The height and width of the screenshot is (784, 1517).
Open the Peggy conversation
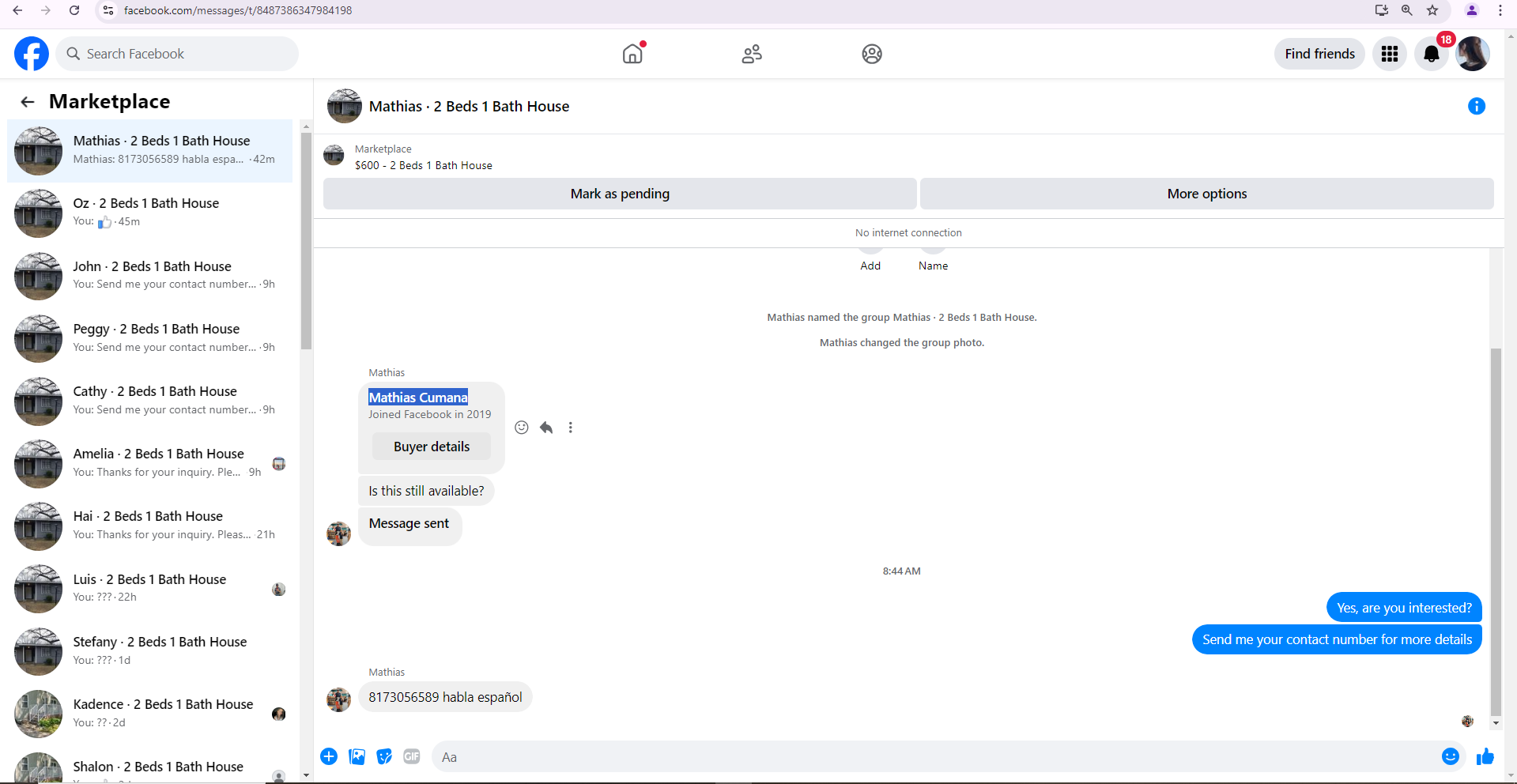point(150,338)
